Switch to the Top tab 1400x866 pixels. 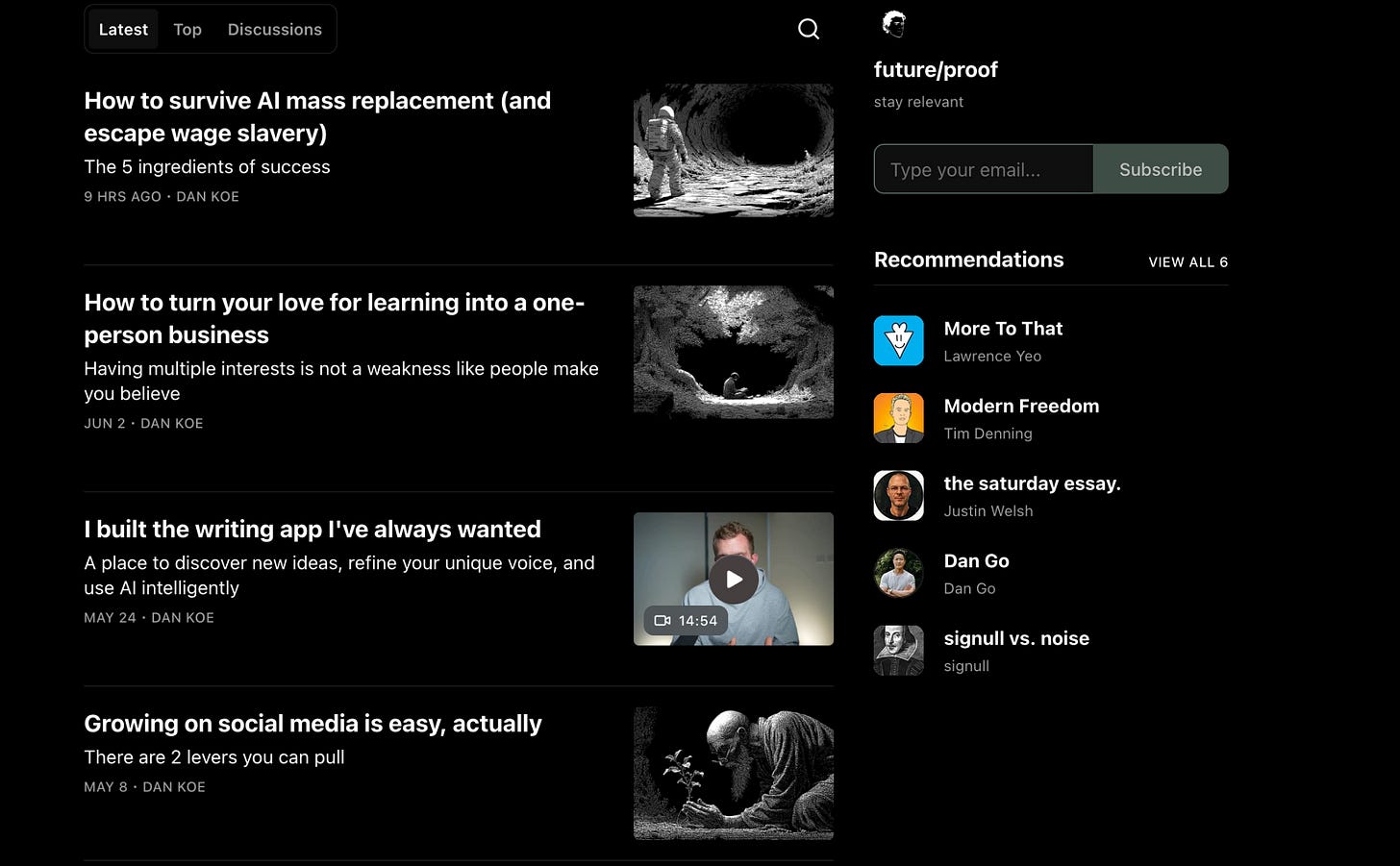187,30
